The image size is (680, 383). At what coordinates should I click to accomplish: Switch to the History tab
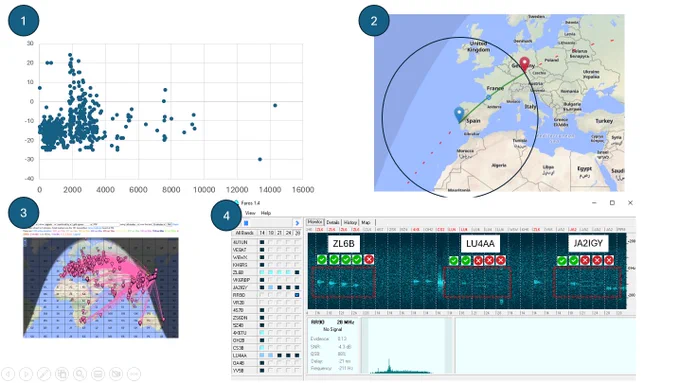[x=350, y=222]
